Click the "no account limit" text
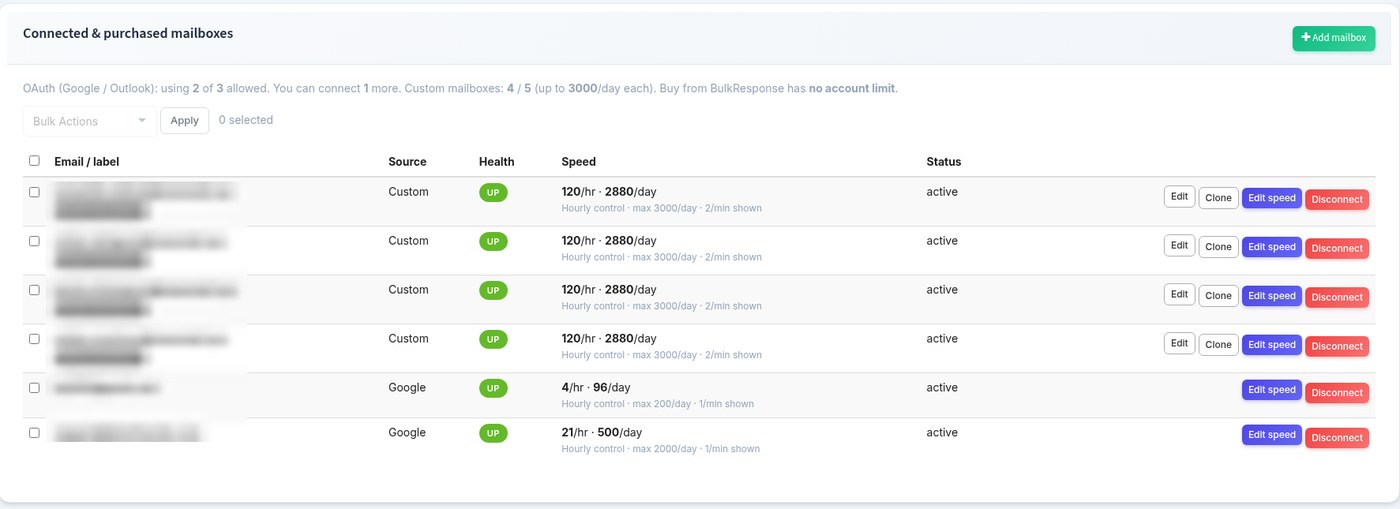 852,88
